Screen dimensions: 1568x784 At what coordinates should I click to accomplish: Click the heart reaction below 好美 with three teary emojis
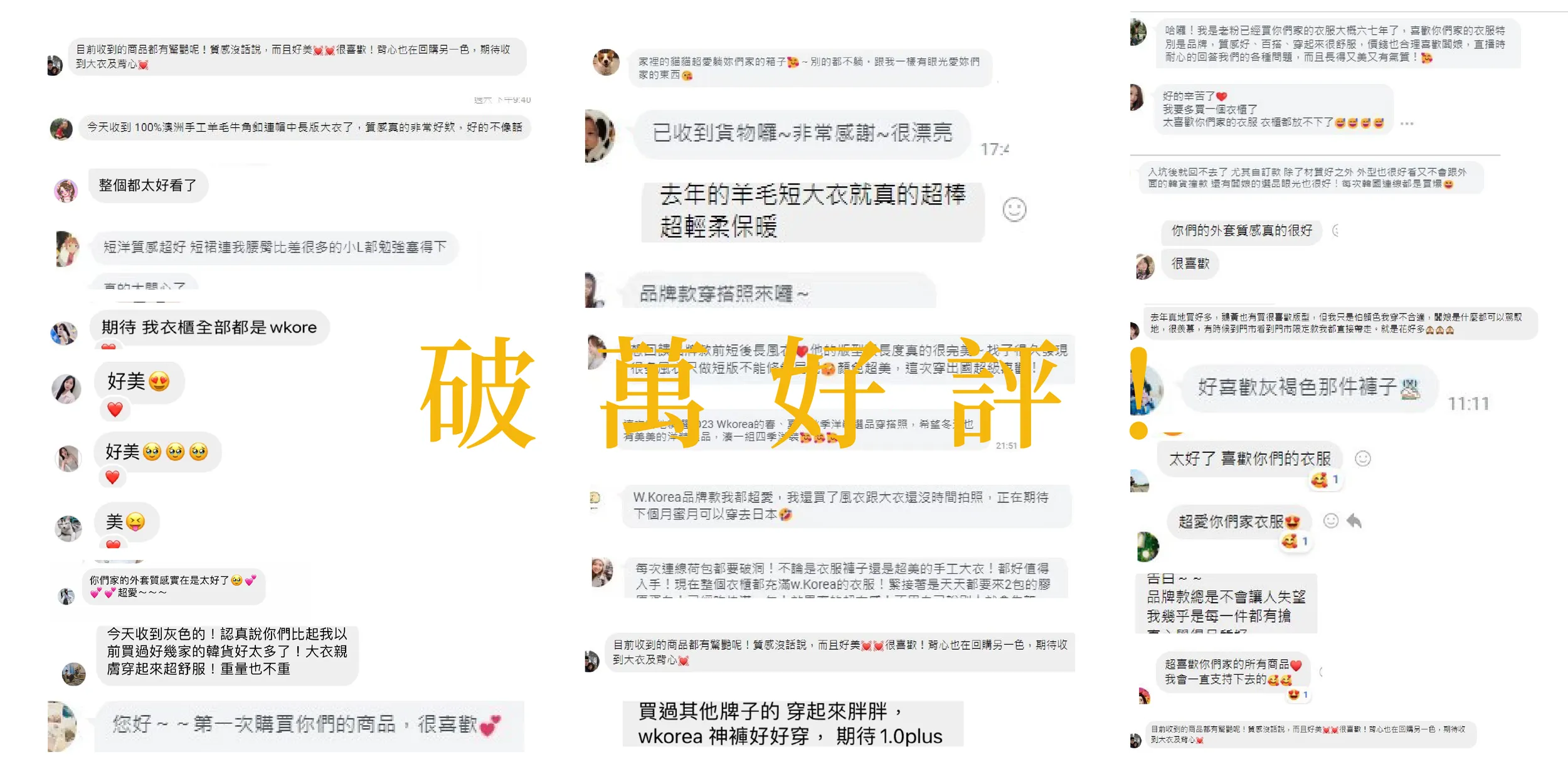pyautogui.click(x=112, y=477)
